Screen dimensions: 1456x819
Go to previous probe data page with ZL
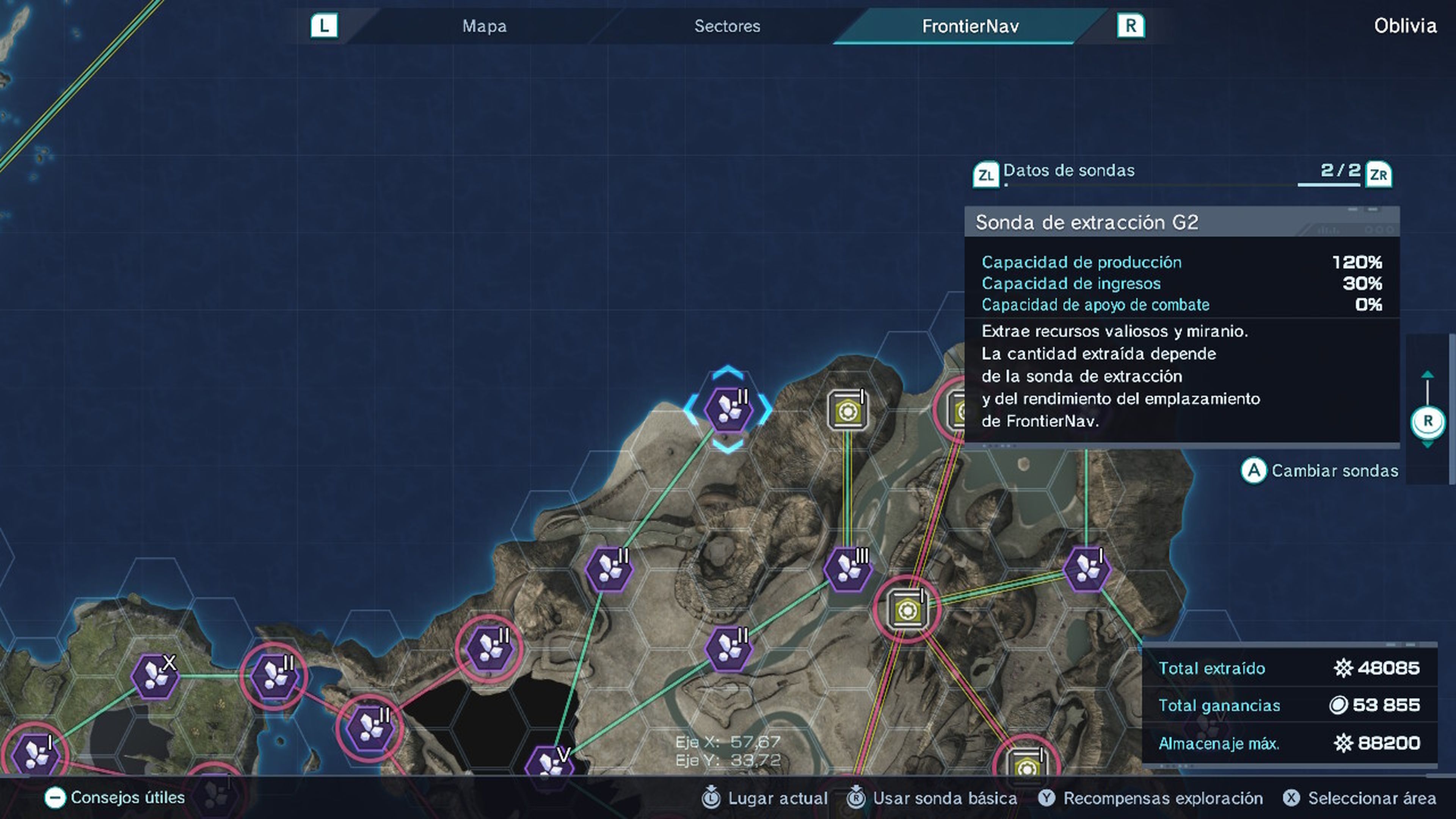pyautogui.click(x=986, y=175)
